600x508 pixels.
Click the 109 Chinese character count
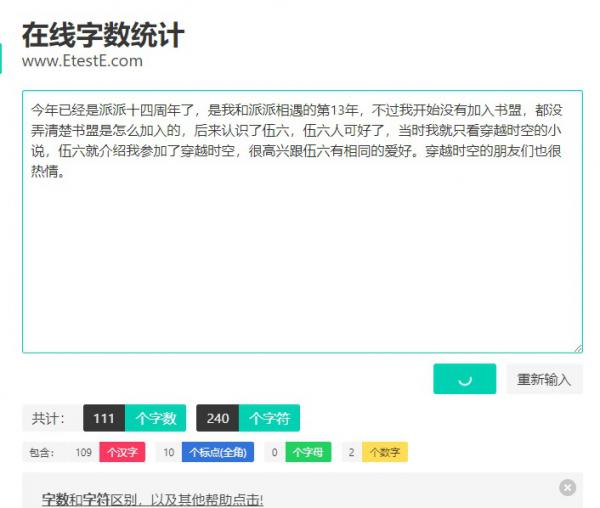[83, 452]
